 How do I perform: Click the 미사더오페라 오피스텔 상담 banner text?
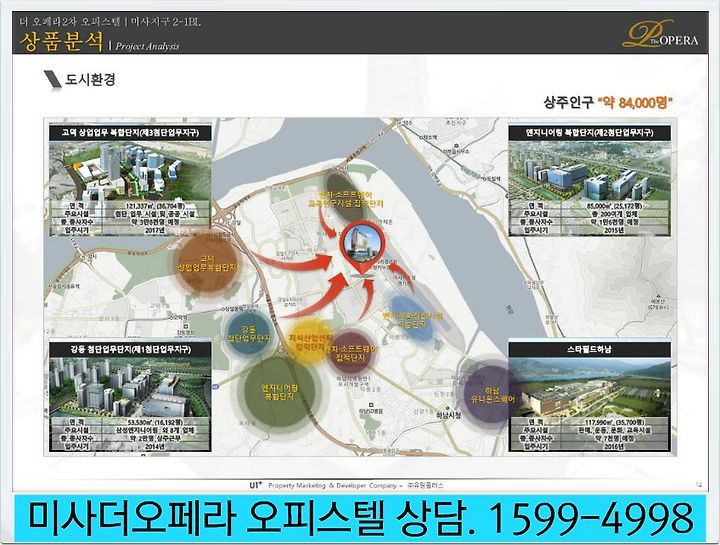click(252, 518)
